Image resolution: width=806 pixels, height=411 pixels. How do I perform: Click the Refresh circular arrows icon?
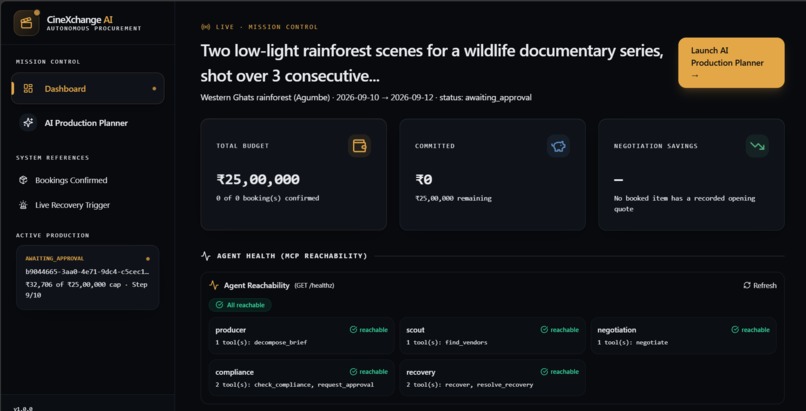(747, 285)
